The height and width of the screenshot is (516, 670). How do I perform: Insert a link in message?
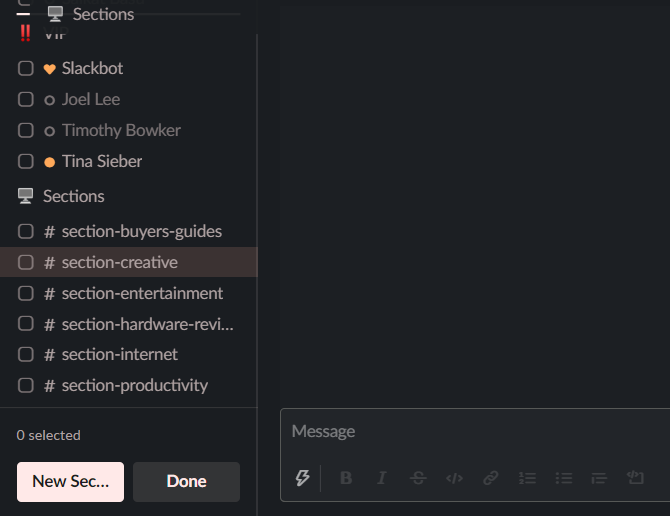tap(490, 478)
